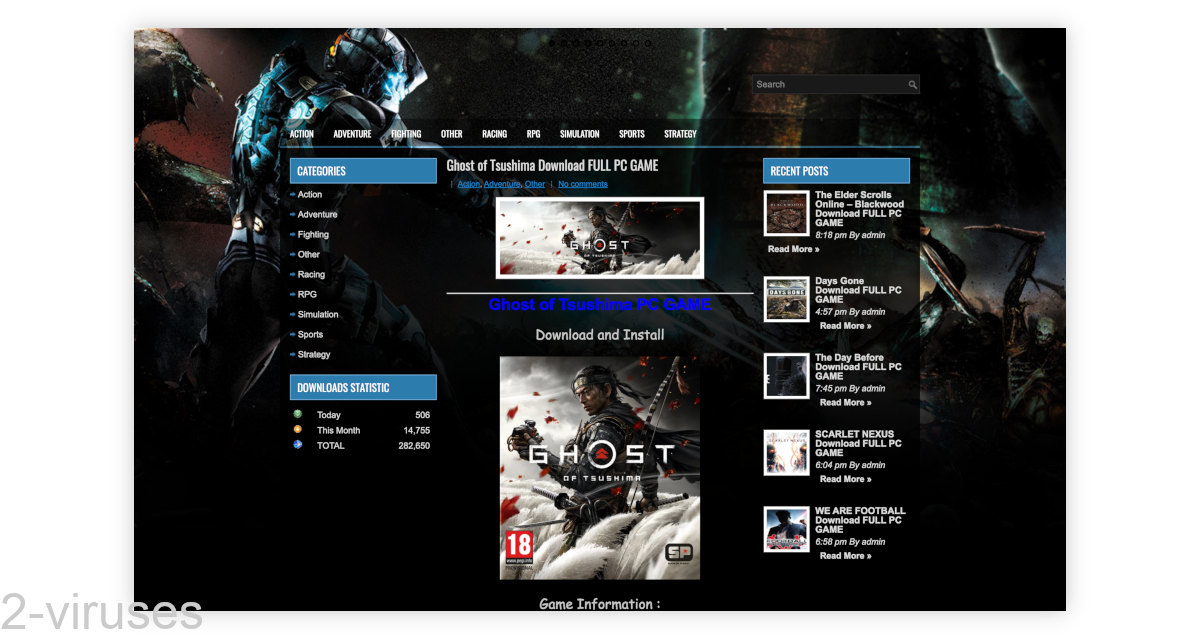
Task: Click the CATEGORIES panel header
Action: (363, 171)
